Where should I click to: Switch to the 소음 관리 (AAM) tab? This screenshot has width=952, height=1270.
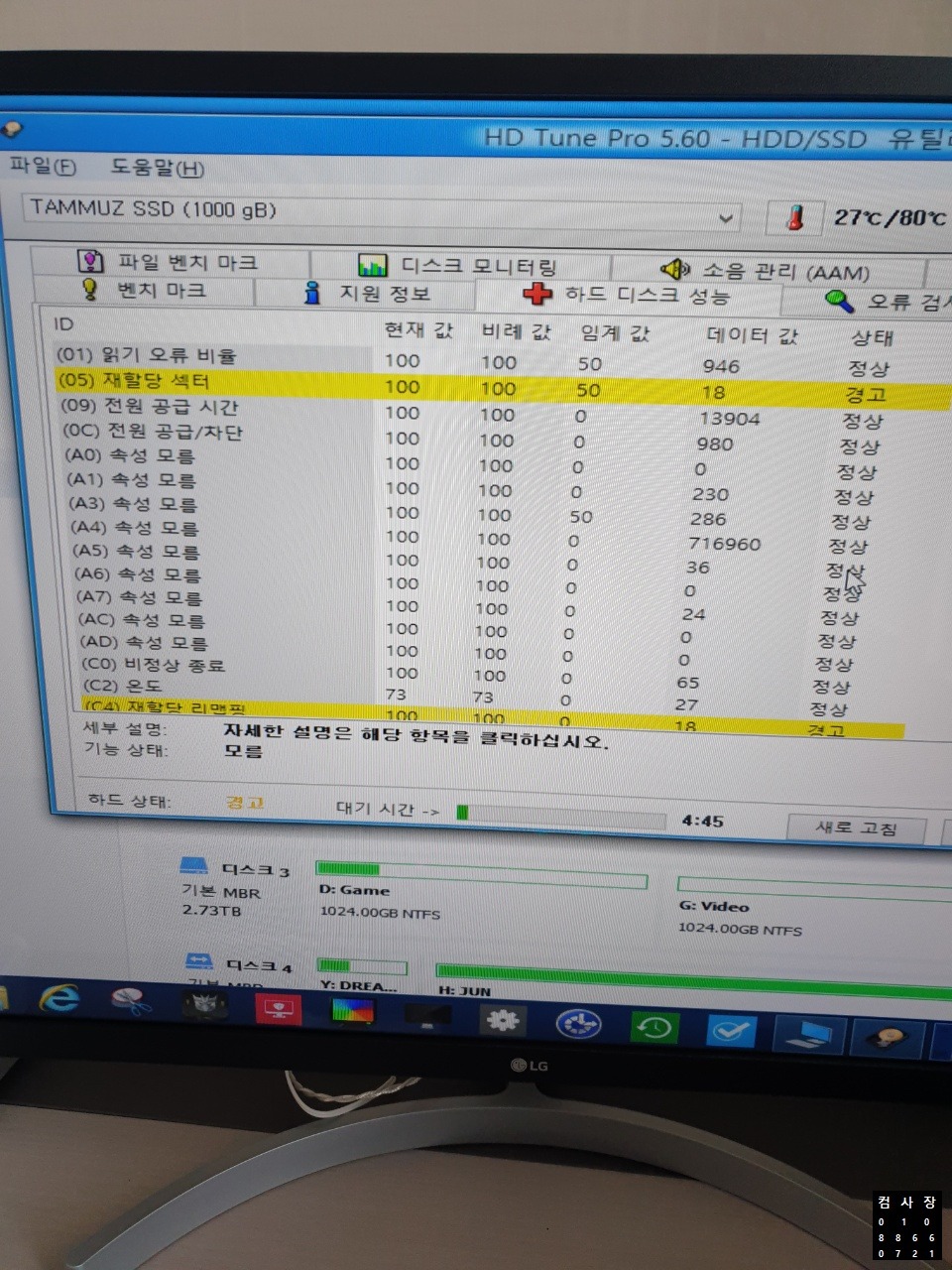tap(769, 270)
